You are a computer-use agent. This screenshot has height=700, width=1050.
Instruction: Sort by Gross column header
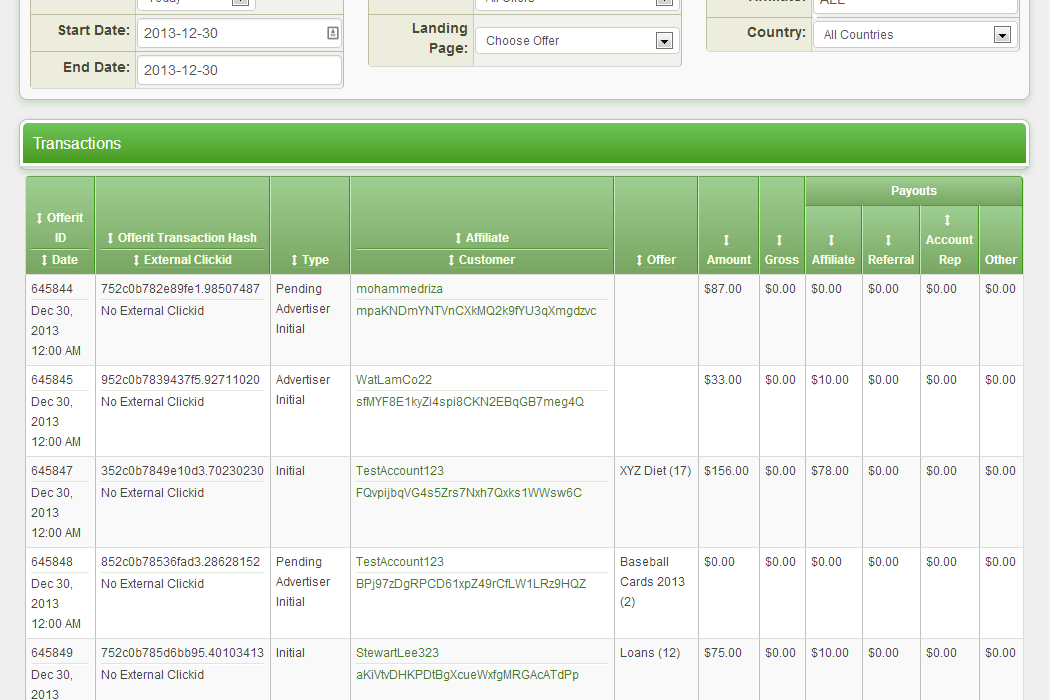781,250
